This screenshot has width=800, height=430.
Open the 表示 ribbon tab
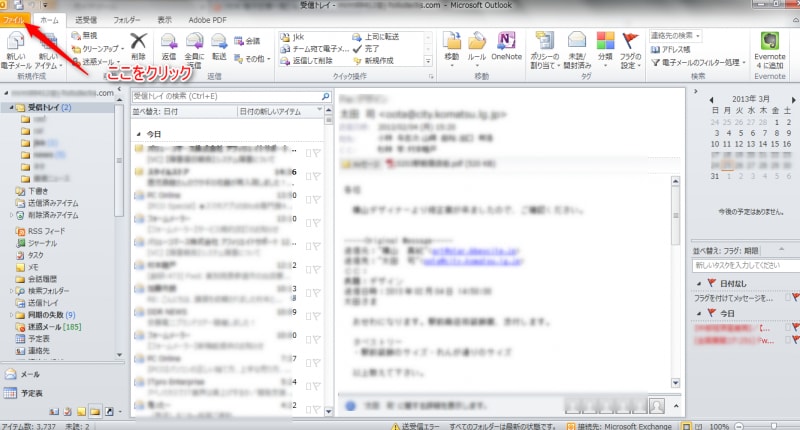pos(164,20)
